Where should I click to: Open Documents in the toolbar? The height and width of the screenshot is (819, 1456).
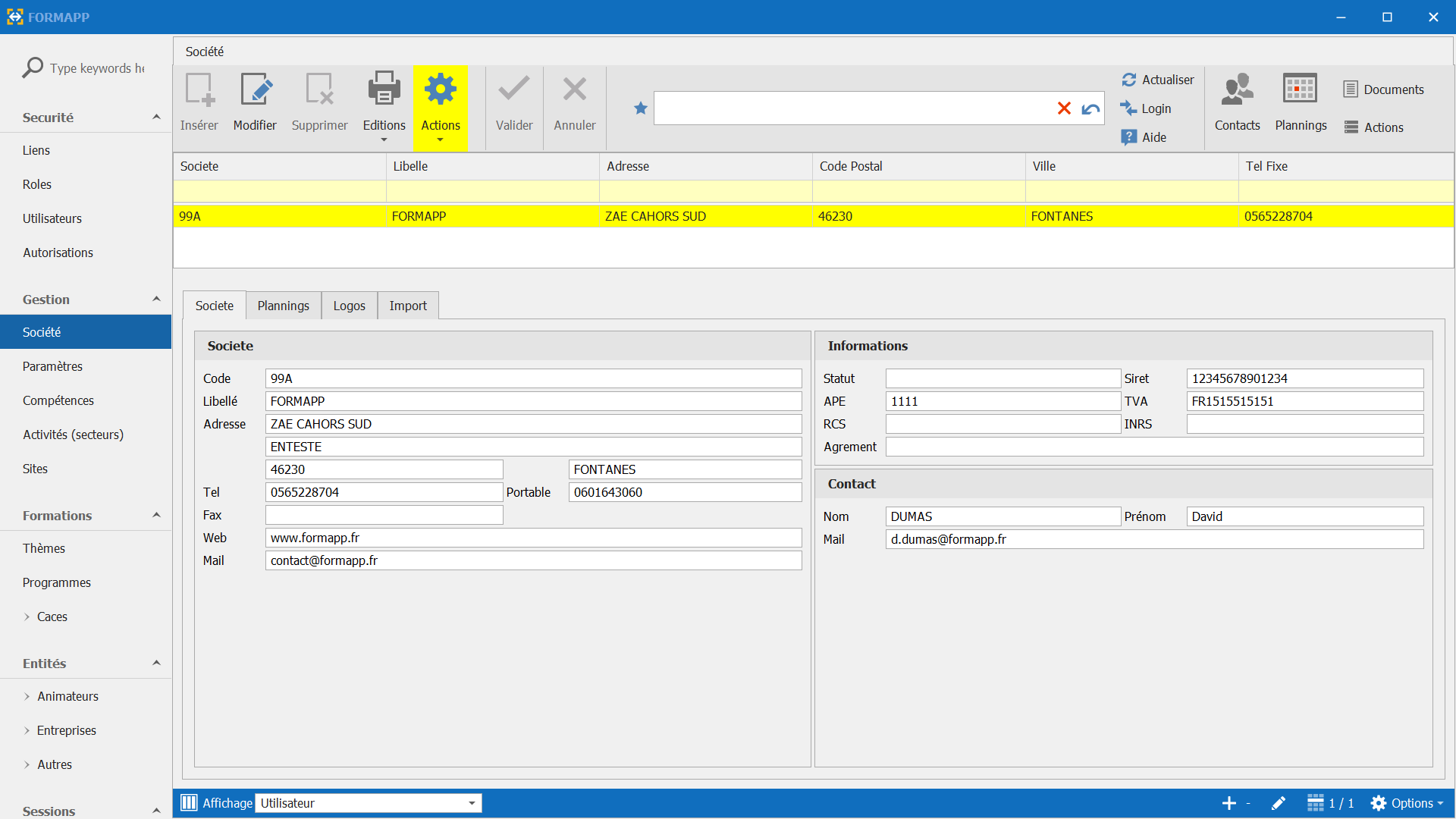(1383, 89)
